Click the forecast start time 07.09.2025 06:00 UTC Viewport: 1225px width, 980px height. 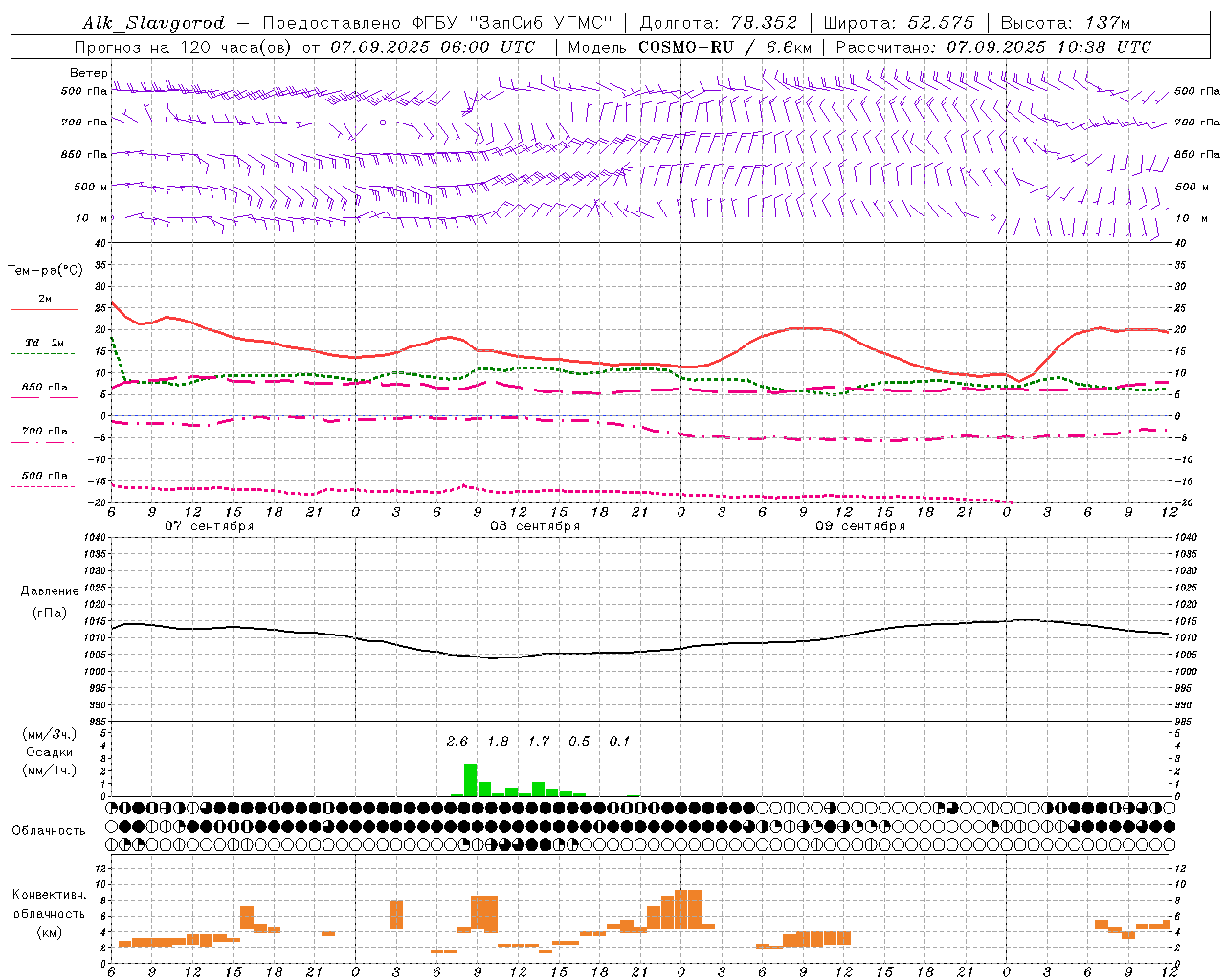(433, 47)
